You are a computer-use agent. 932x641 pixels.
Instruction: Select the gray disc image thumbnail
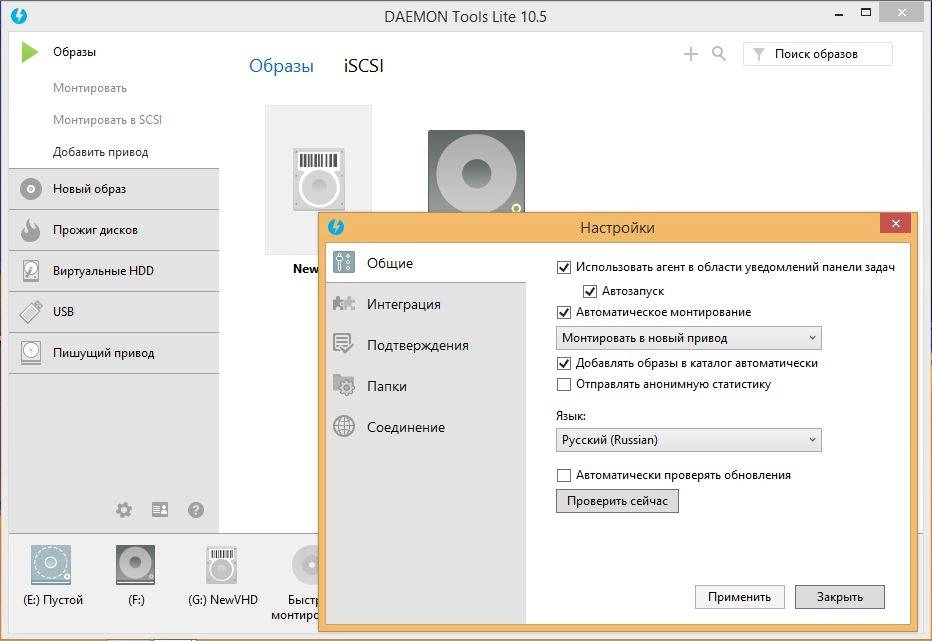pyautogui.click(x=476, y=171)
